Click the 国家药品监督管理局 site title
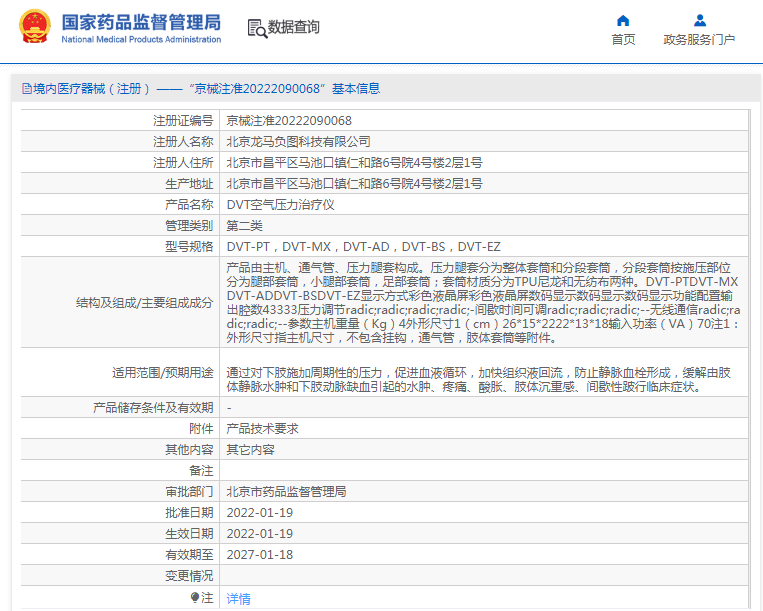This screenshot has height=611, width=763. point(141,22)
